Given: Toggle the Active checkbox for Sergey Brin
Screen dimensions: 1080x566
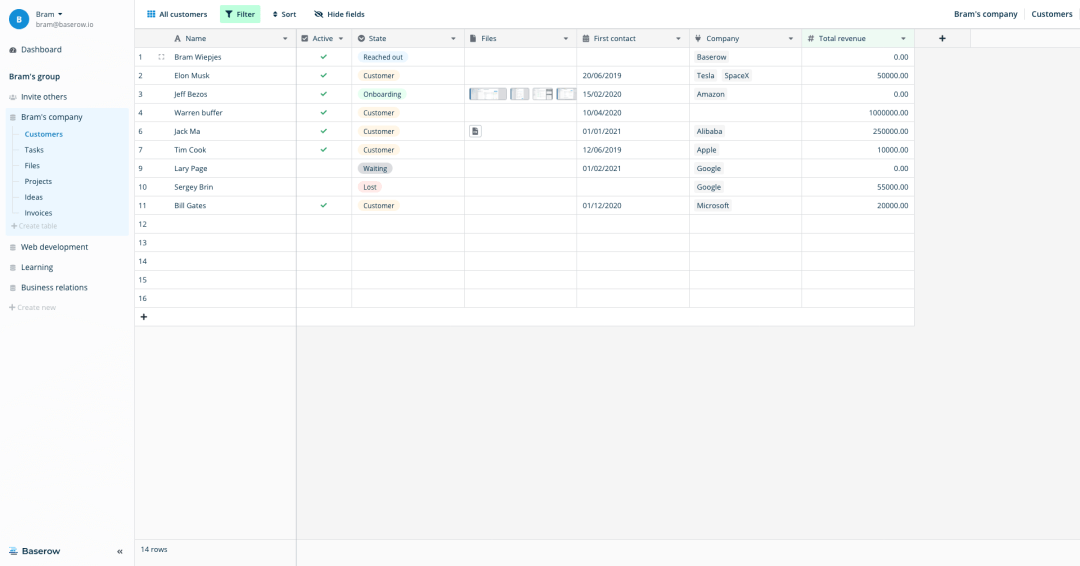Looking at the screenshot, I should click(x=323, y=187).
